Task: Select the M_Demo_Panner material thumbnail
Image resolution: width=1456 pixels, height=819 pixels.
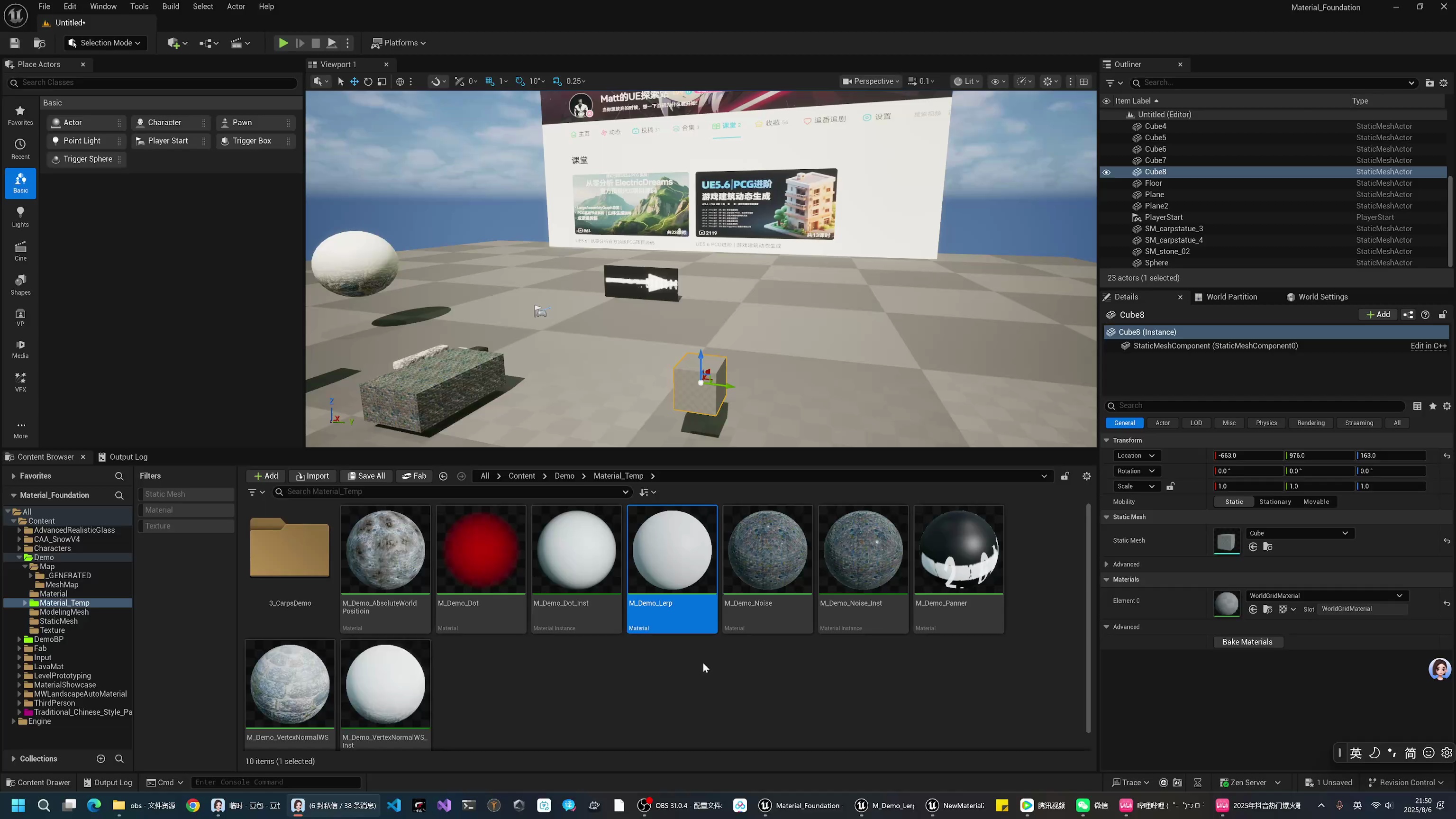Action: [x=959, y=550]
